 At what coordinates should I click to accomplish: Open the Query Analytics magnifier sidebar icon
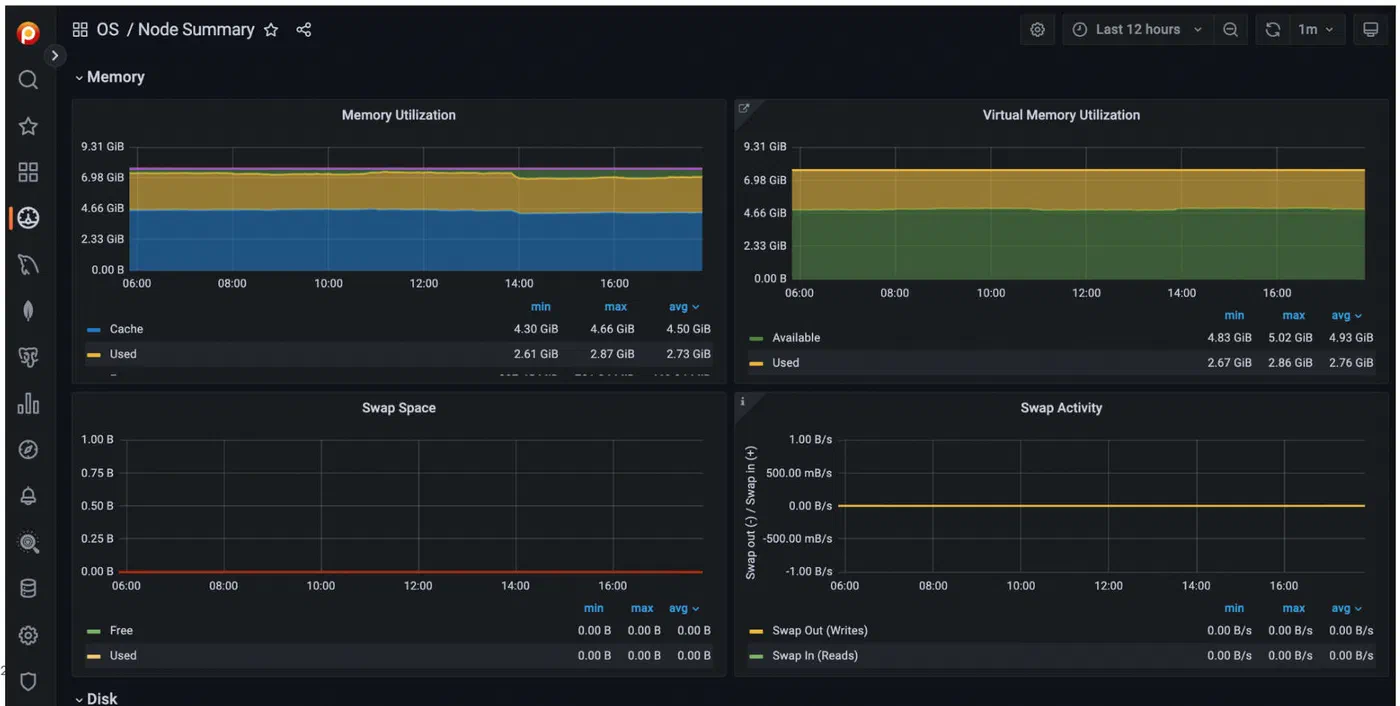coord(28,543)
